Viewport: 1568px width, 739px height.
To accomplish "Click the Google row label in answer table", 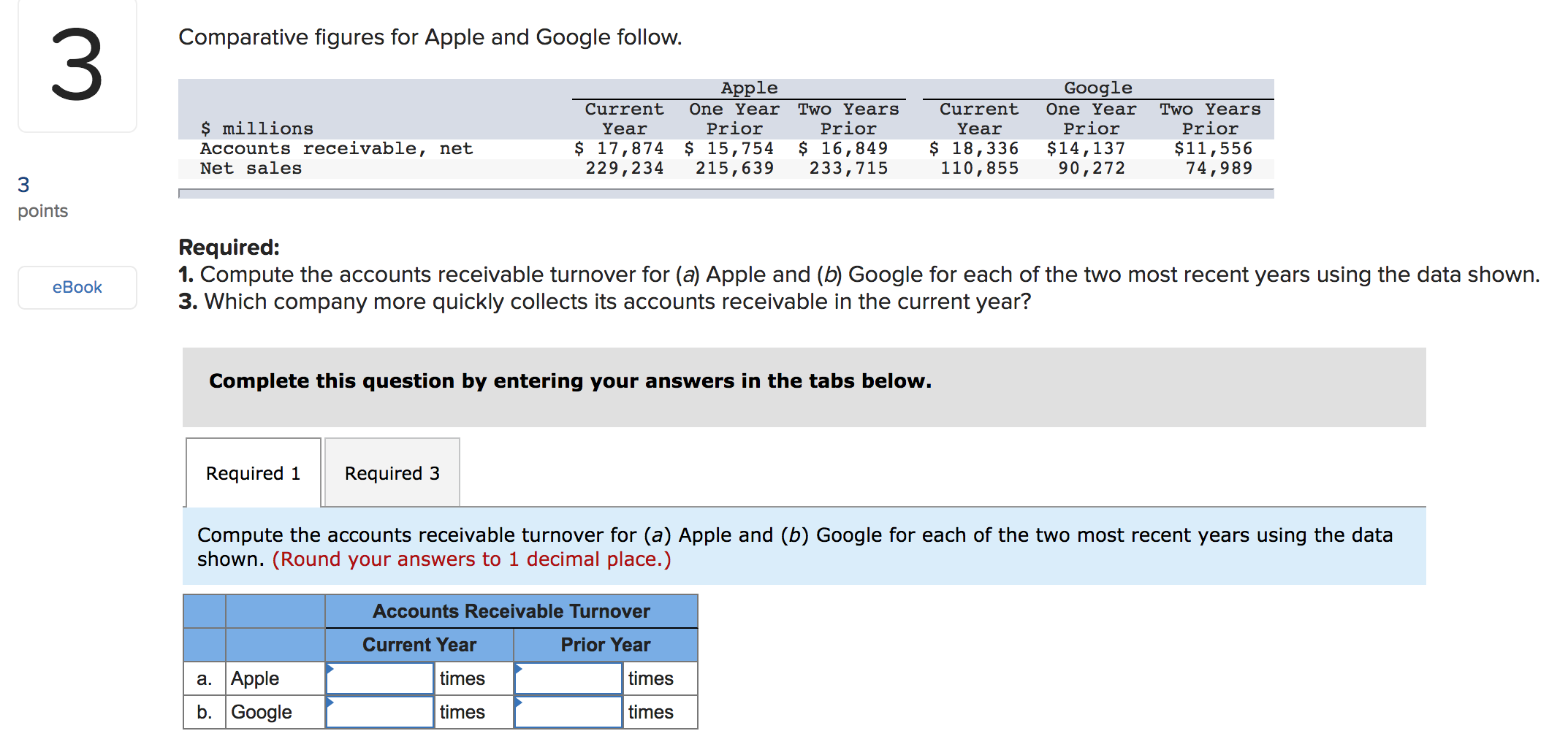I will click(x=262, y=712).
